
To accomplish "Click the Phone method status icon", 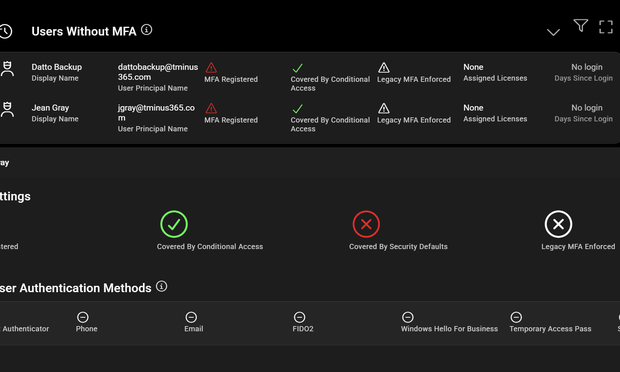I will [83, 317].
